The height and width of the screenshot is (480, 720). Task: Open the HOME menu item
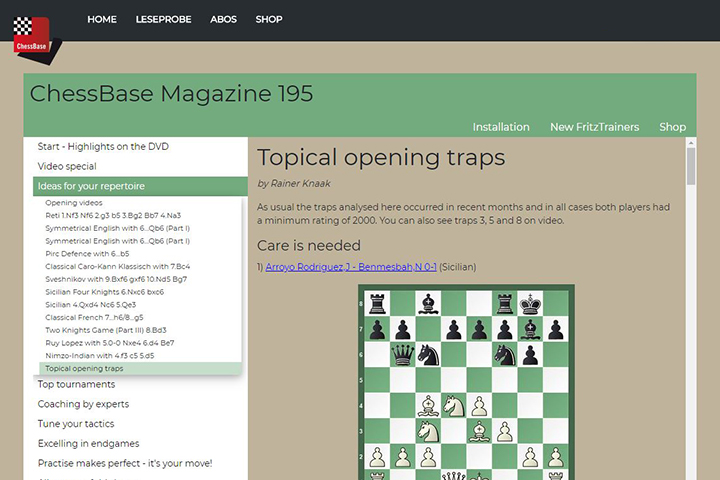[x=102, y=19]
